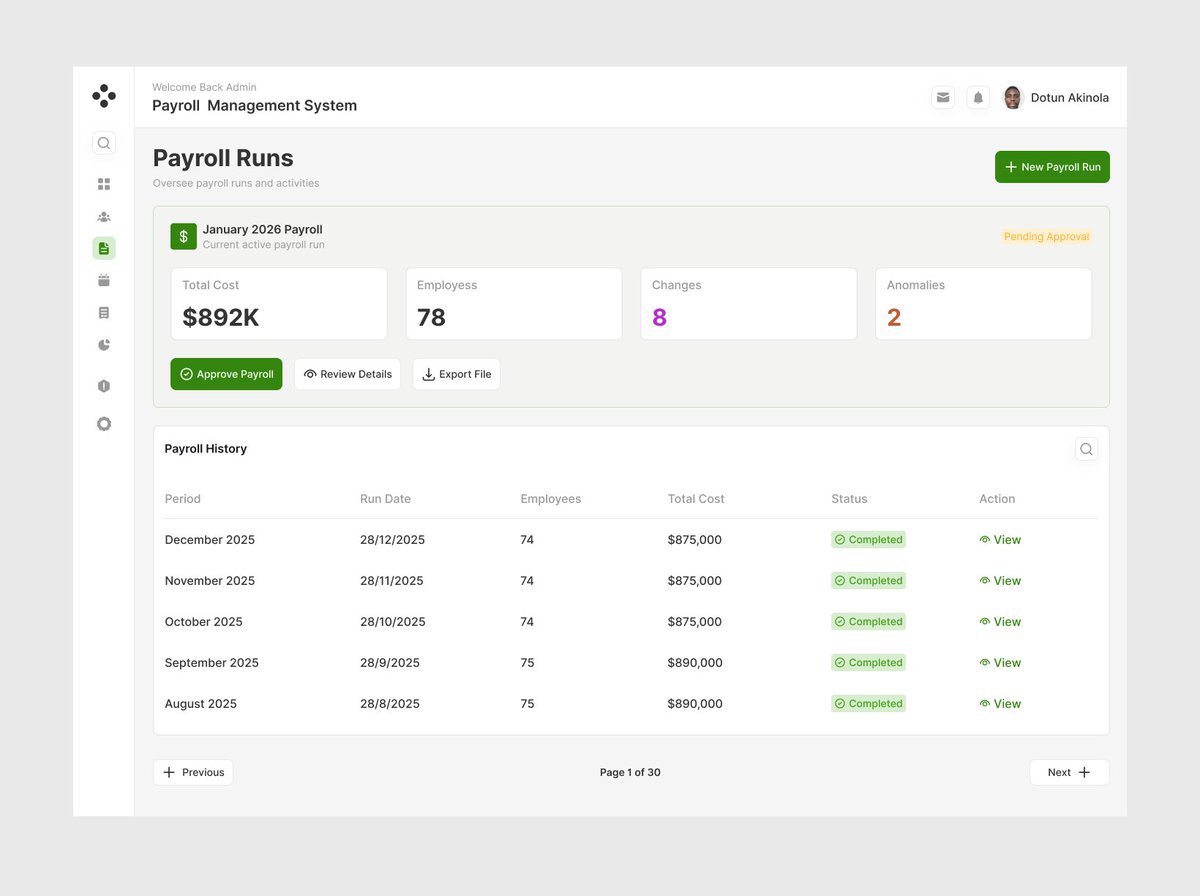The image size is (1200, 896).
Task: Click the September 2025 period cell
Action: (x=212, y=663)
